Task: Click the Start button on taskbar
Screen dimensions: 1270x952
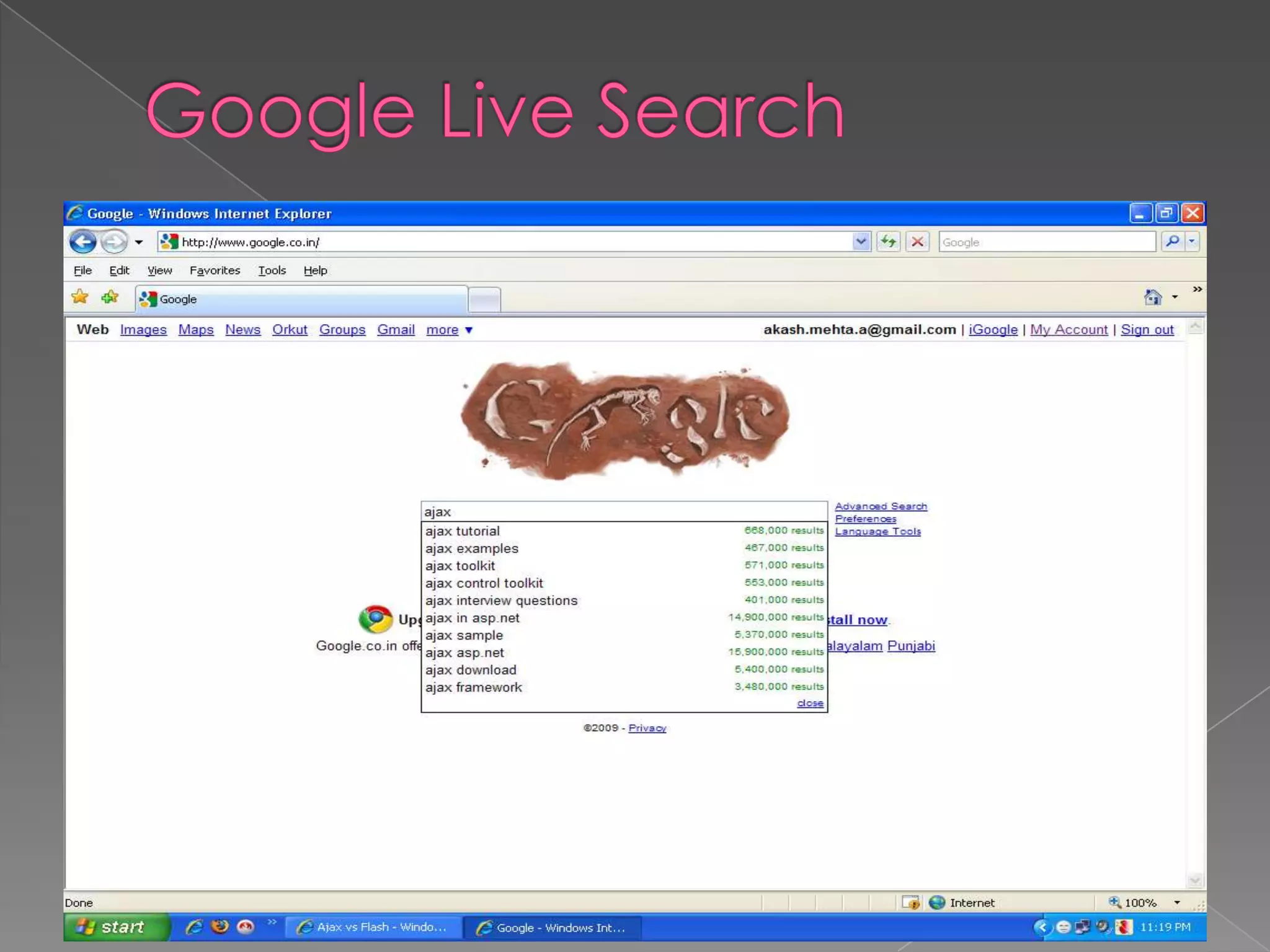Action: [x=115, y=927]
